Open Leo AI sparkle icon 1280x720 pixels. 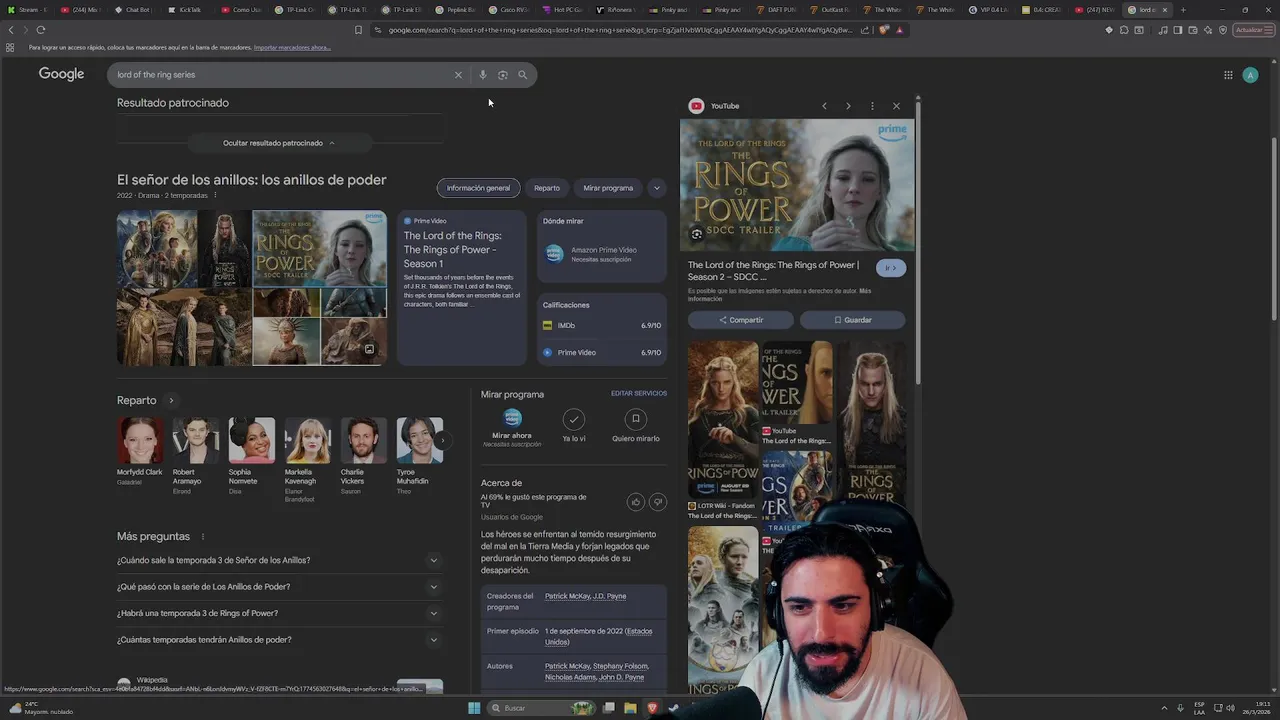tap(1208, 30)
